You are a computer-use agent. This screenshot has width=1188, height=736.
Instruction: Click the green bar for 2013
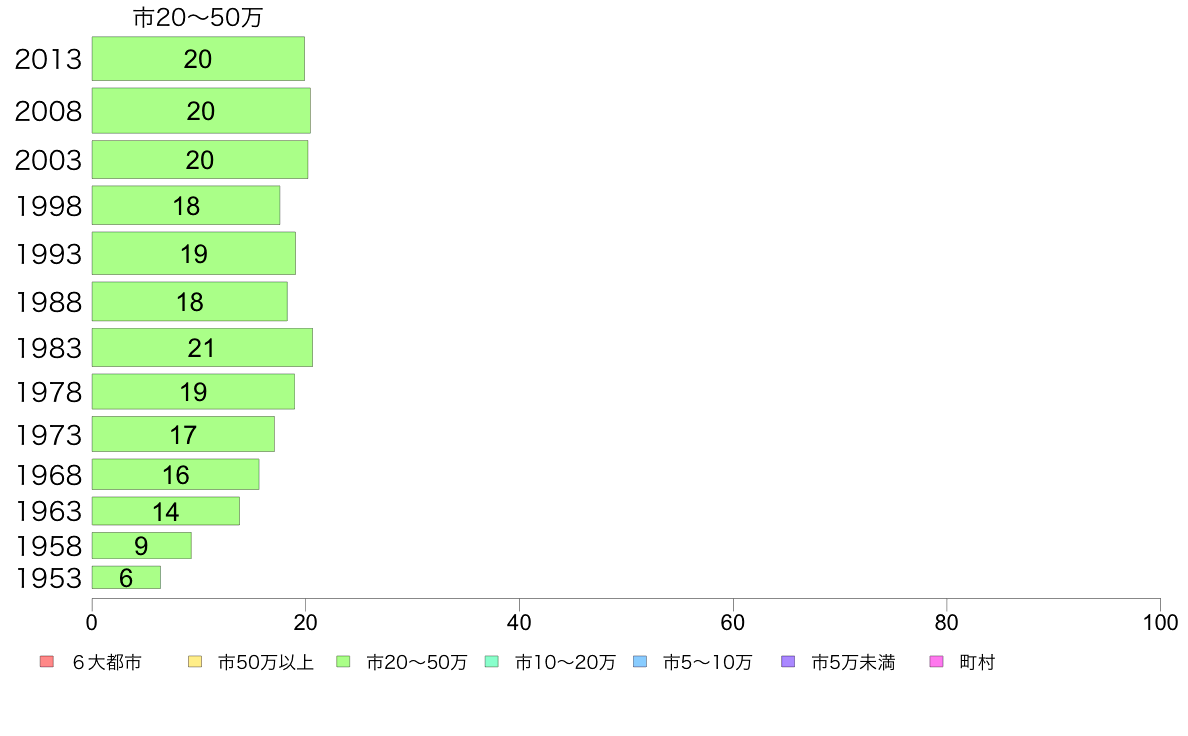pyautogui.click(x=198, y=59)
